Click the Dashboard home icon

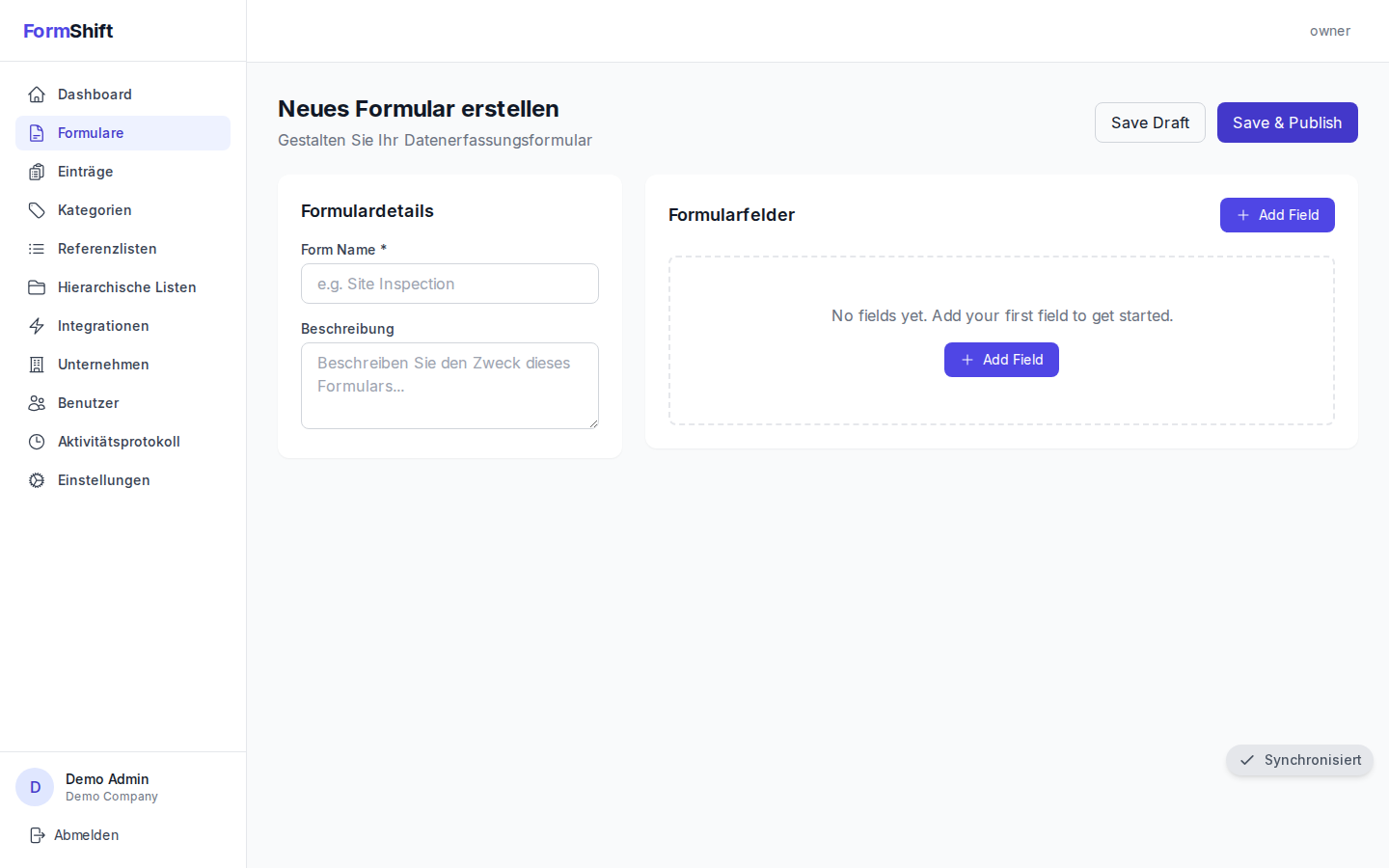36,94
